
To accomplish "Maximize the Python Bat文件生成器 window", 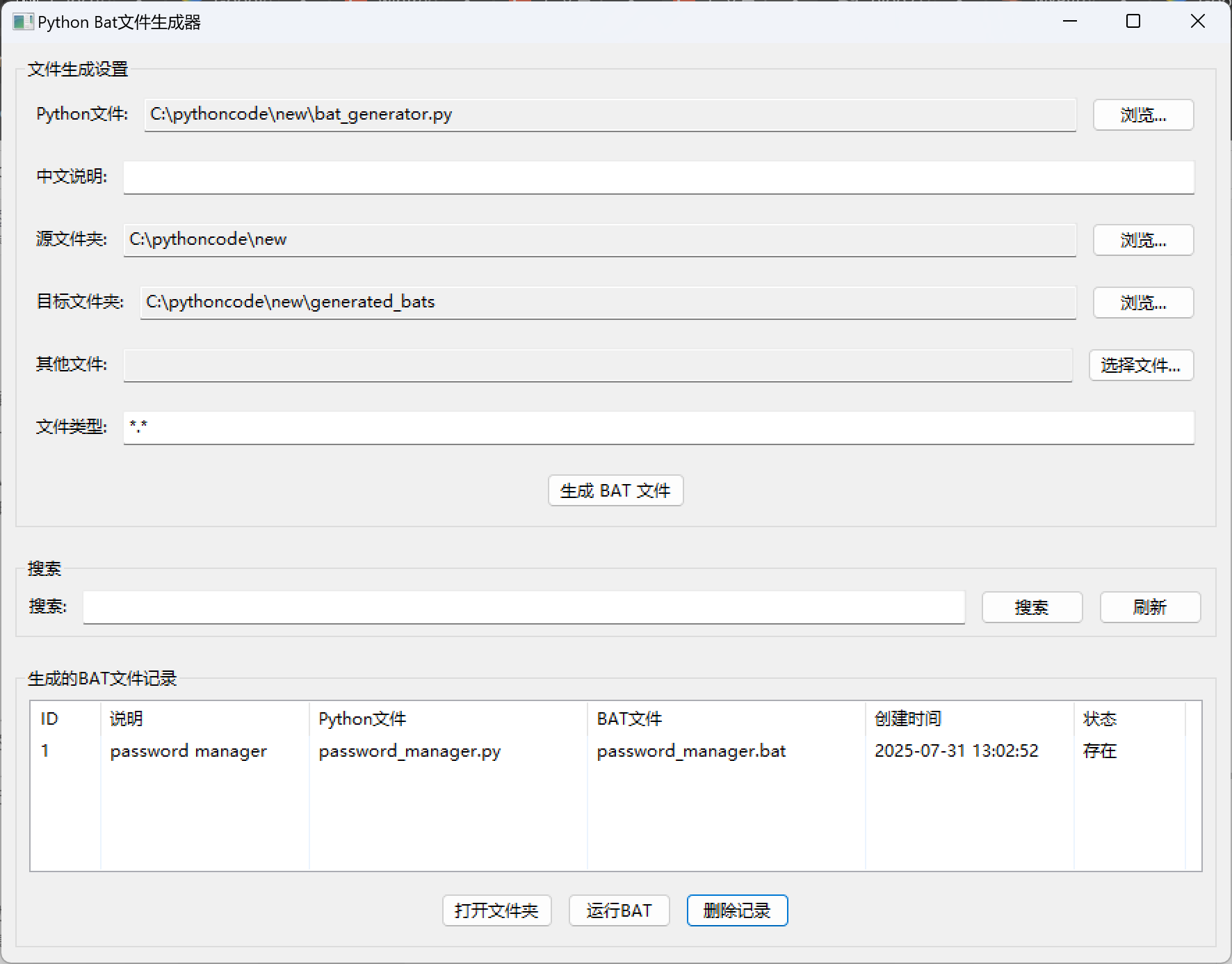I will (x=1133, y=22).
